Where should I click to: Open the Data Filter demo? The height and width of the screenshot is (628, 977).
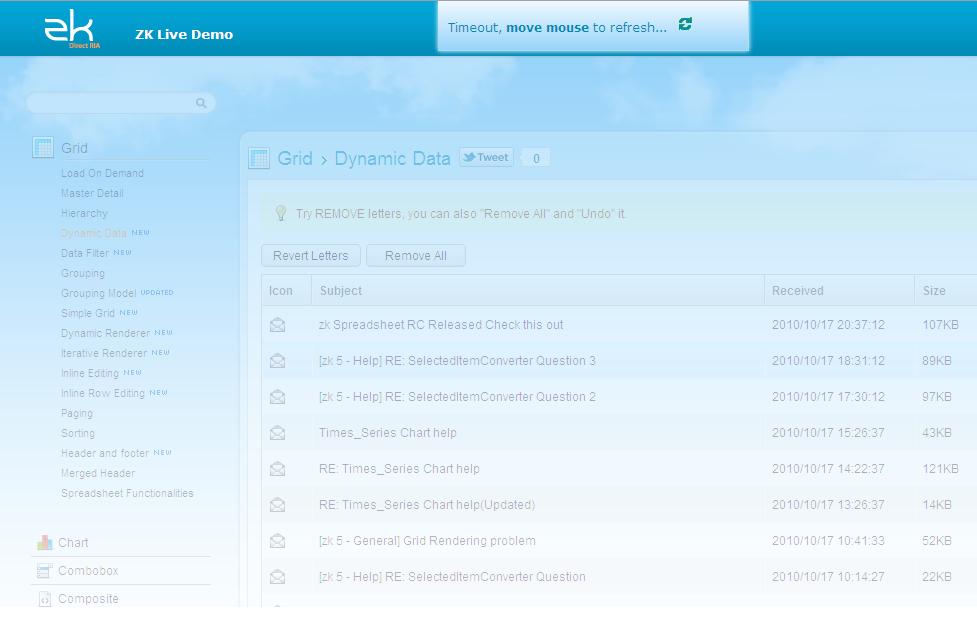85,253
